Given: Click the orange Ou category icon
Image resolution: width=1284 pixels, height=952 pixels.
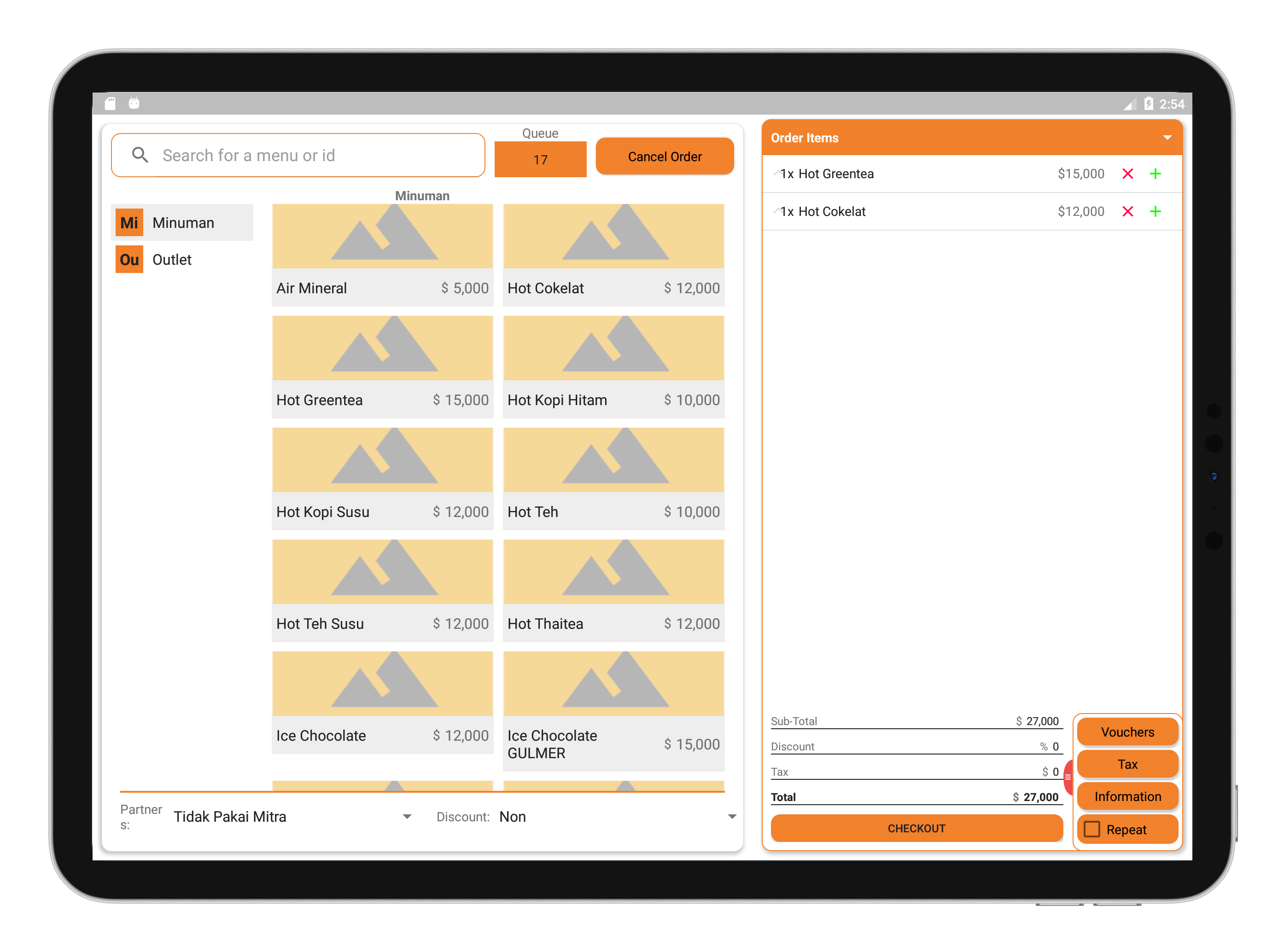Looking at the screenshot, I should coord(129,260).
